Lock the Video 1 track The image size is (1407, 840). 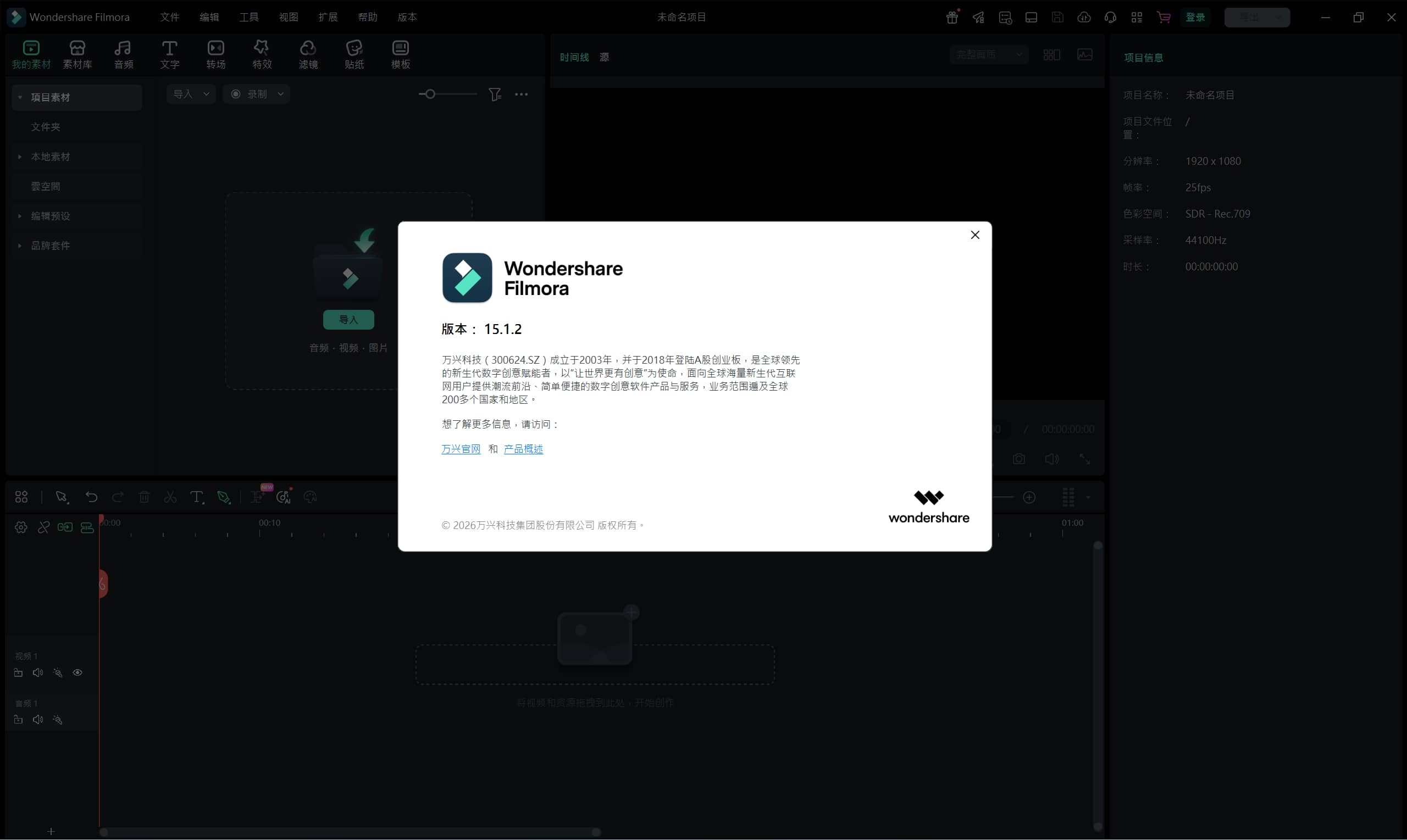(18, 672)
